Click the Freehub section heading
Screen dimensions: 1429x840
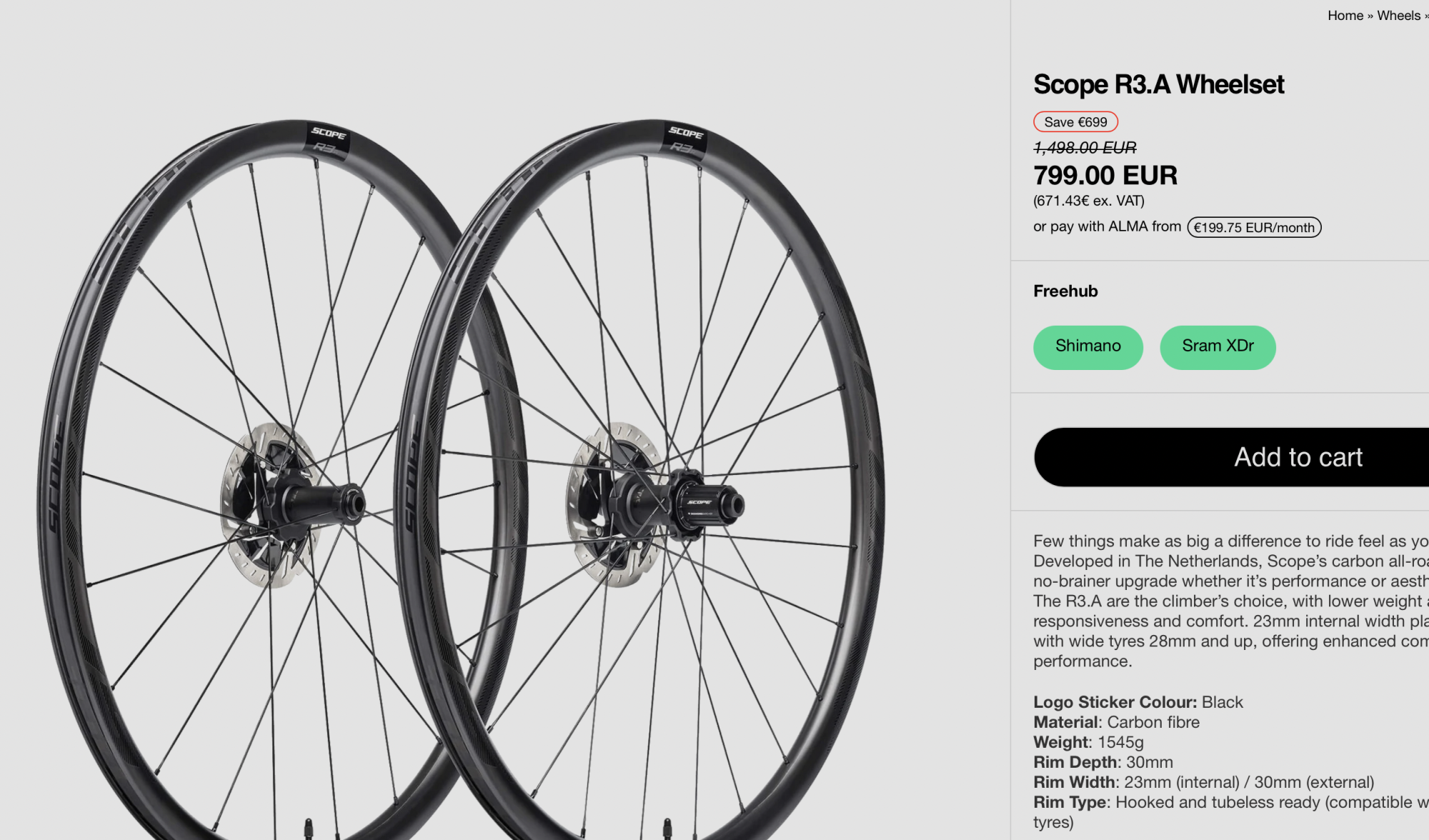[x=1065, y=291]
